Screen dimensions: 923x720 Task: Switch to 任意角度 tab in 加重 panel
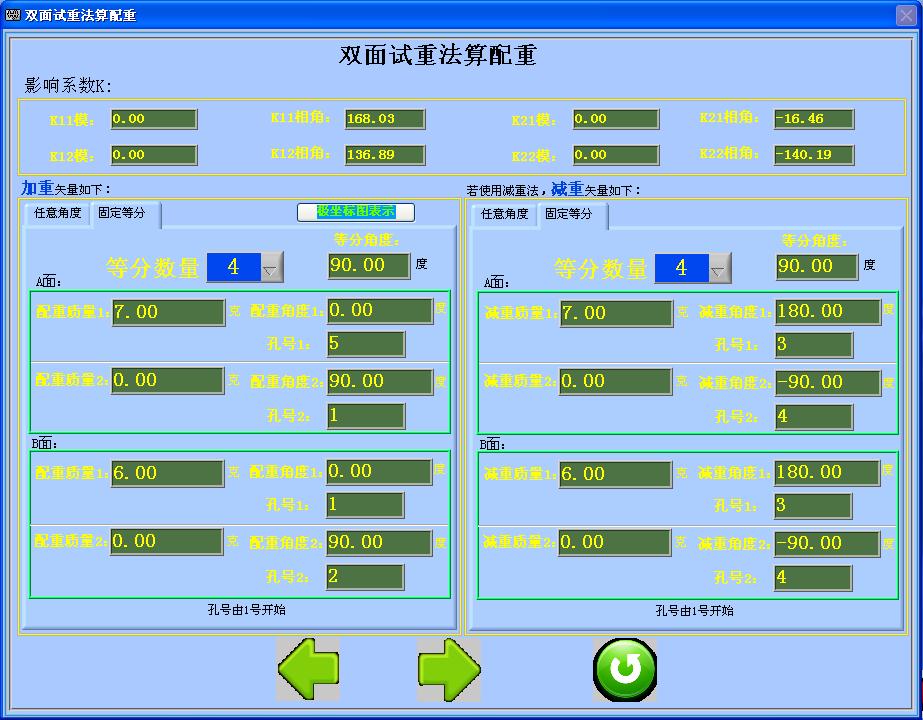[58, 213]
